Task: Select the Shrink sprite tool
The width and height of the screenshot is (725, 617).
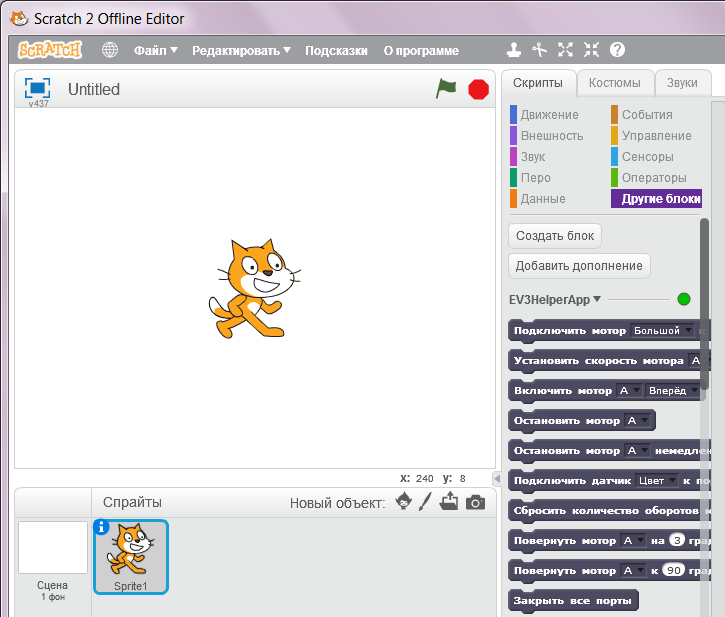Action: (591, 49)
